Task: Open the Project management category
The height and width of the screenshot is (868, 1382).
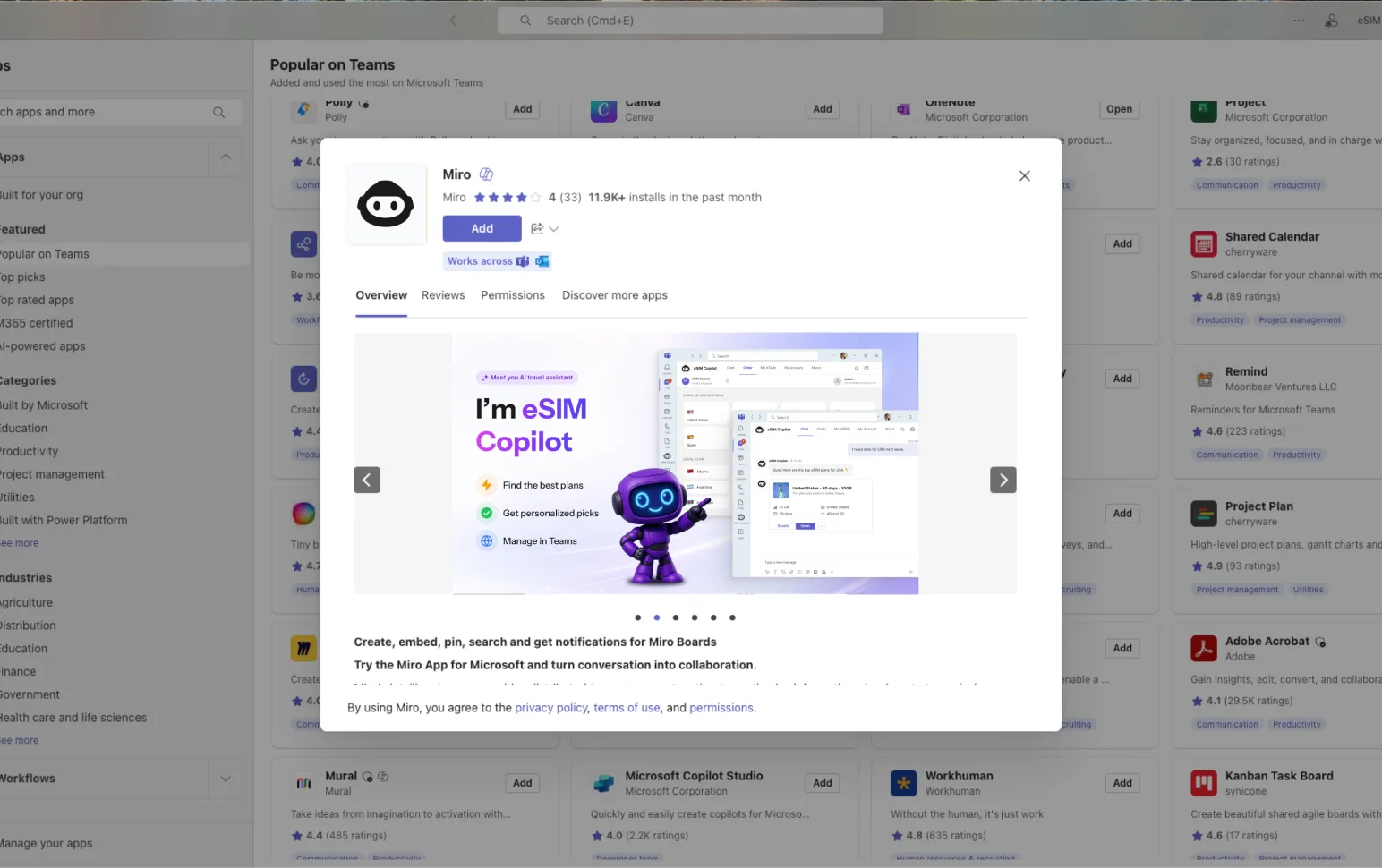Action: coord(52,474)
